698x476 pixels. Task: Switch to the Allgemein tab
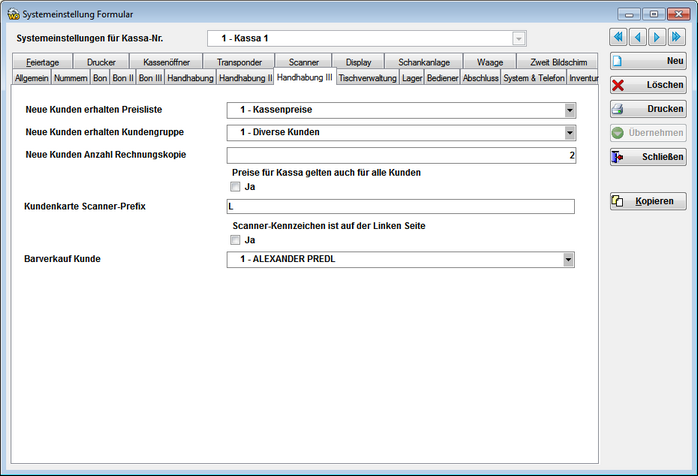pyautogui.click(x=32, y=78)
